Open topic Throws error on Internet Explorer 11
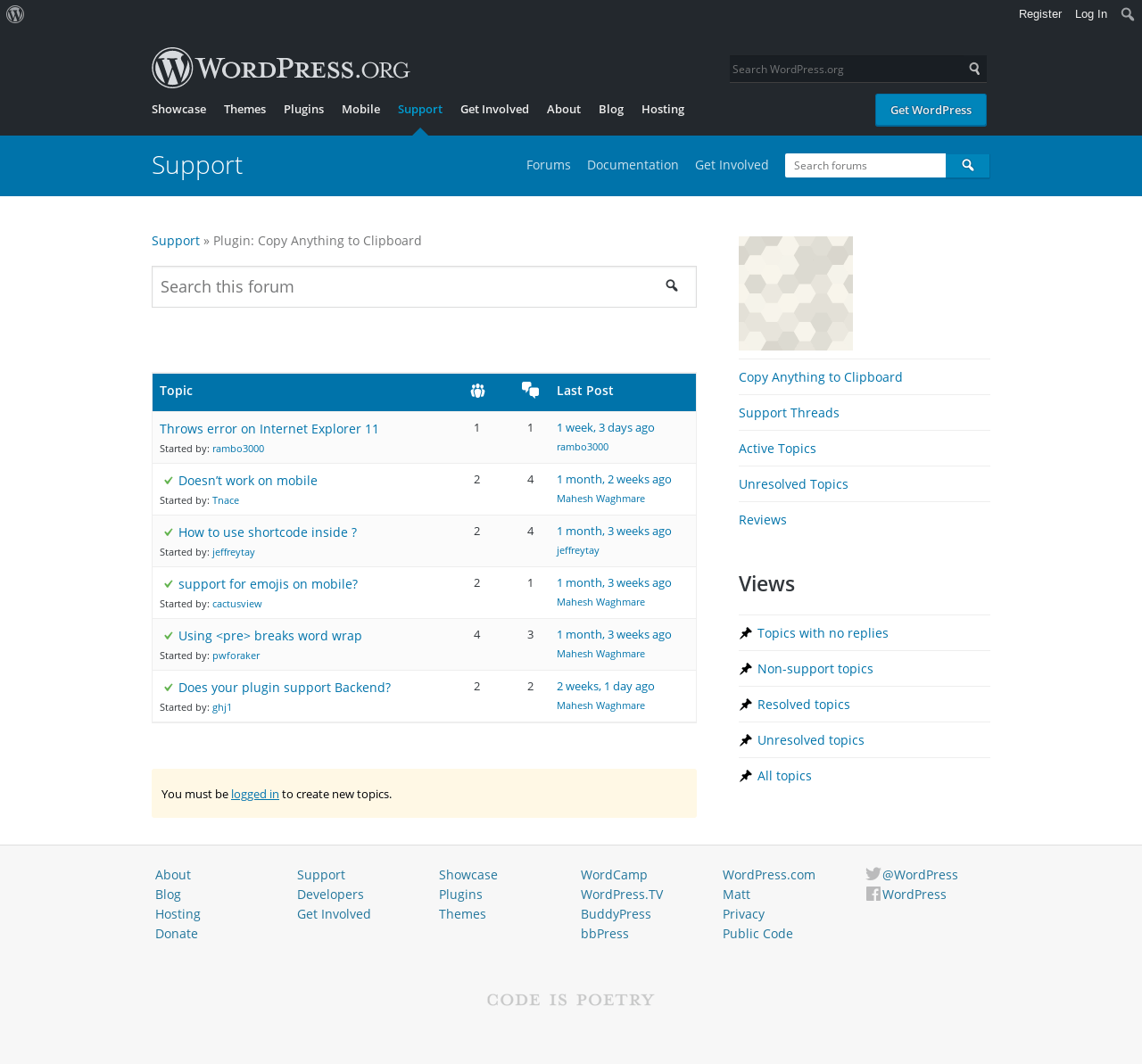1142x1064 pixels. tap(269, 429)
